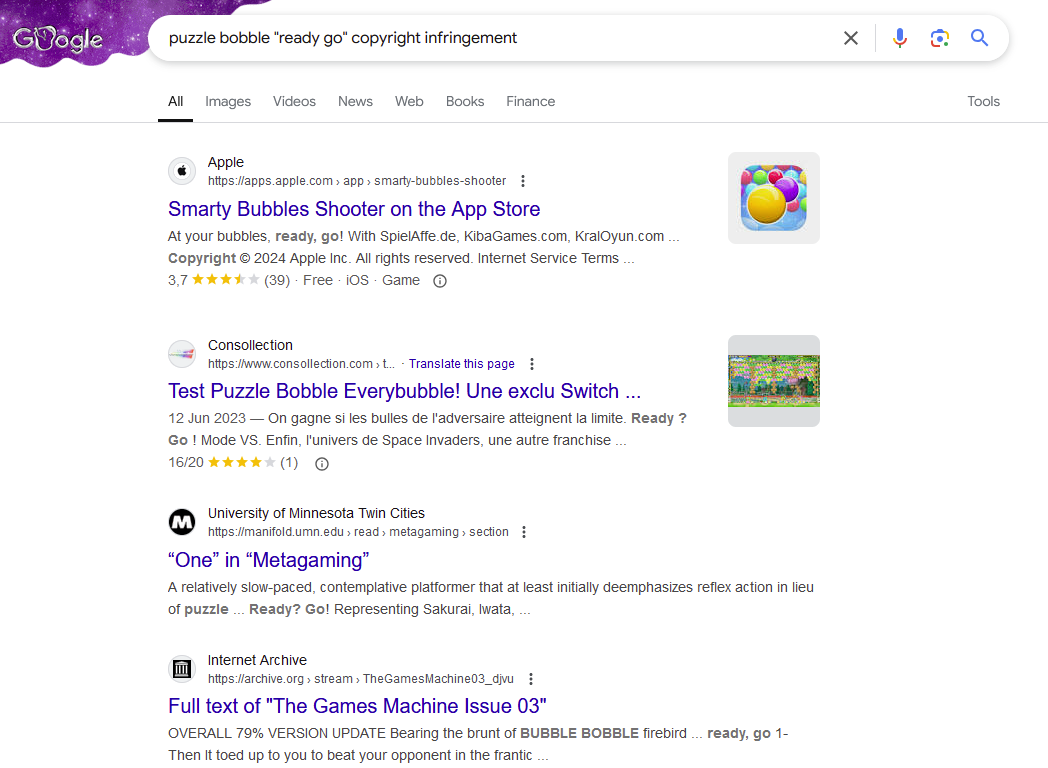
Task: Click the magnifying glass search button
Action: click(x=979, y=38)
